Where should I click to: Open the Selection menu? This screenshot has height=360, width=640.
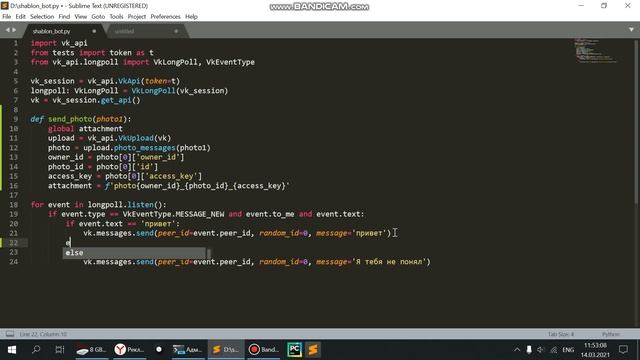point(42,17)
